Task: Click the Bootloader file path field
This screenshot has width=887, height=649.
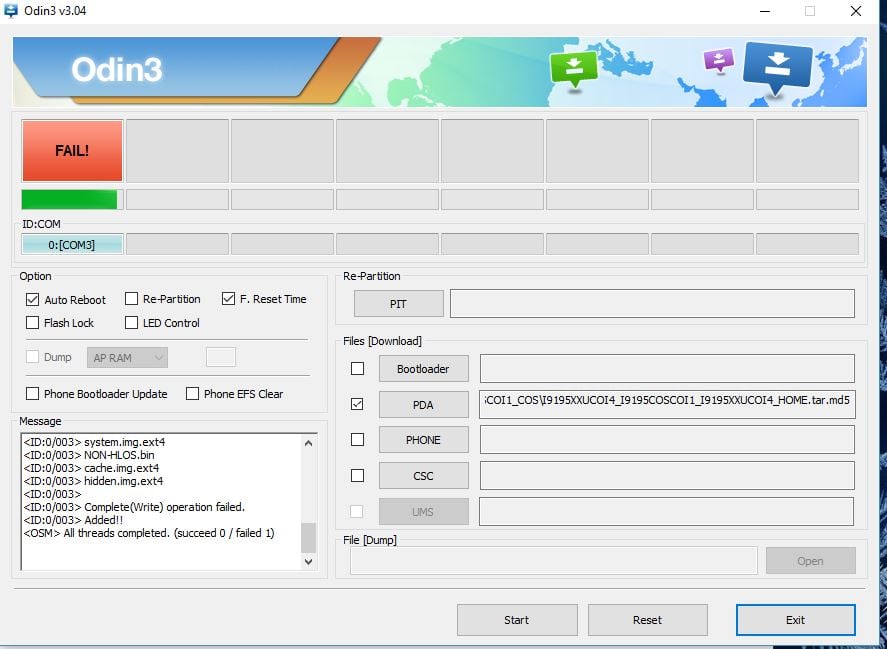Action: (x=667, y=368)
